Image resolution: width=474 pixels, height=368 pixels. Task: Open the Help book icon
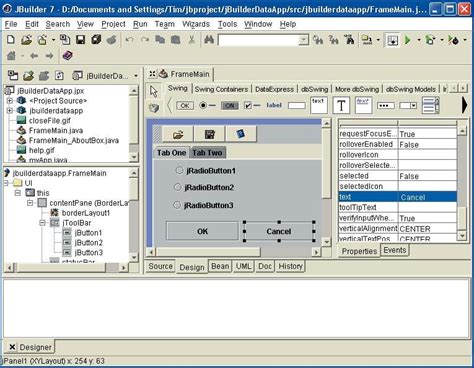point(67,56)
